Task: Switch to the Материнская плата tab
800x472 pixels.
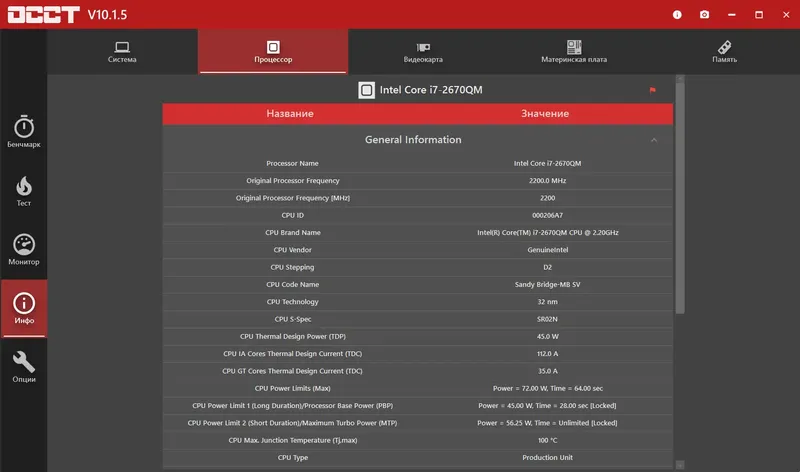Action: pyautogui.click(x=574, y=52)
